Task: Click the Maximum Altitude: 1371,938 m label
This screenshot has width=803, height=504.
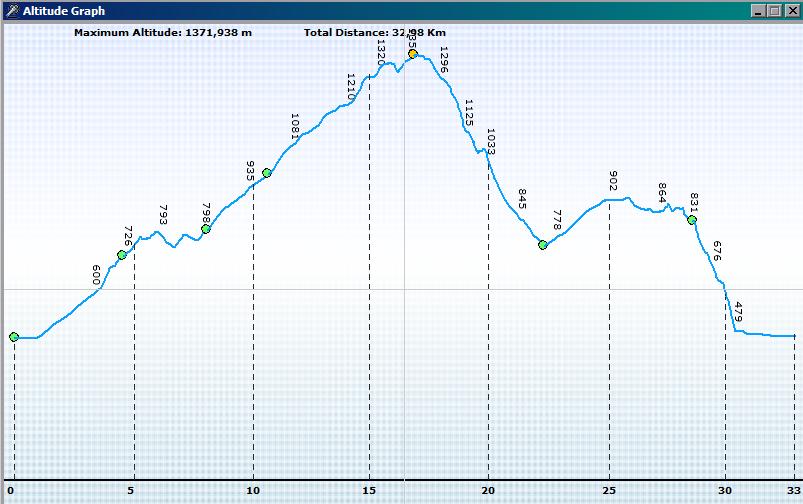Action: 163,33
